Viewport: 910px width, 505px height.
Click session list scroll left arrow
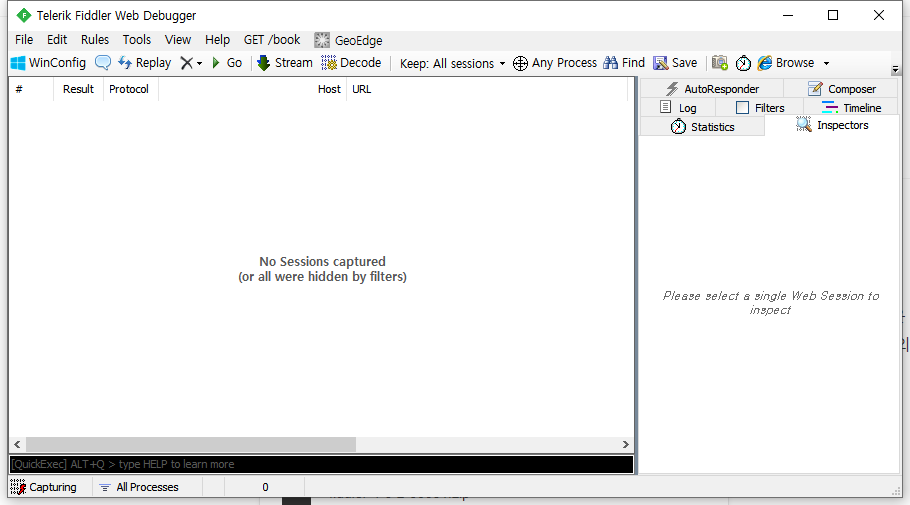17,445
